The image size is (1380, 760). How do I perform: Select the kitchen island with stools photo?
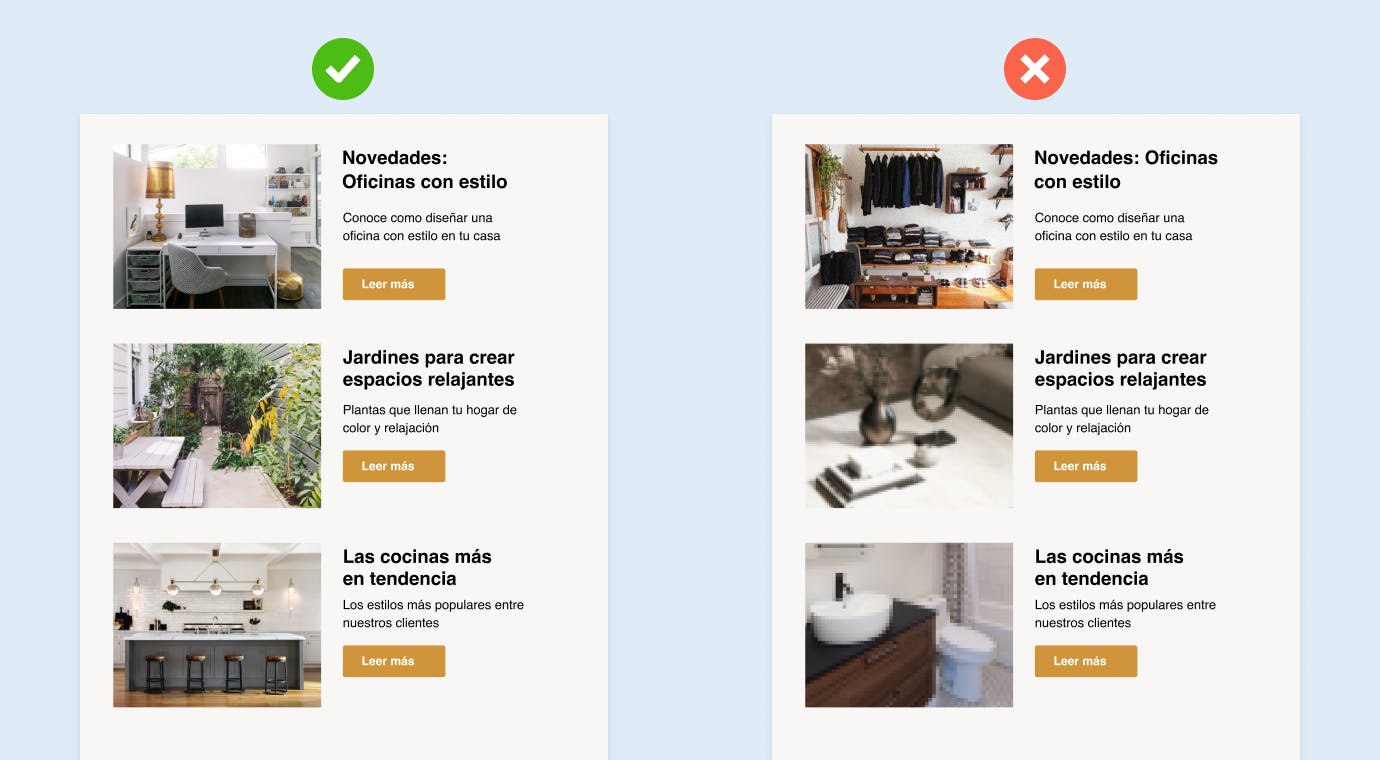click(x=217, y=625)
